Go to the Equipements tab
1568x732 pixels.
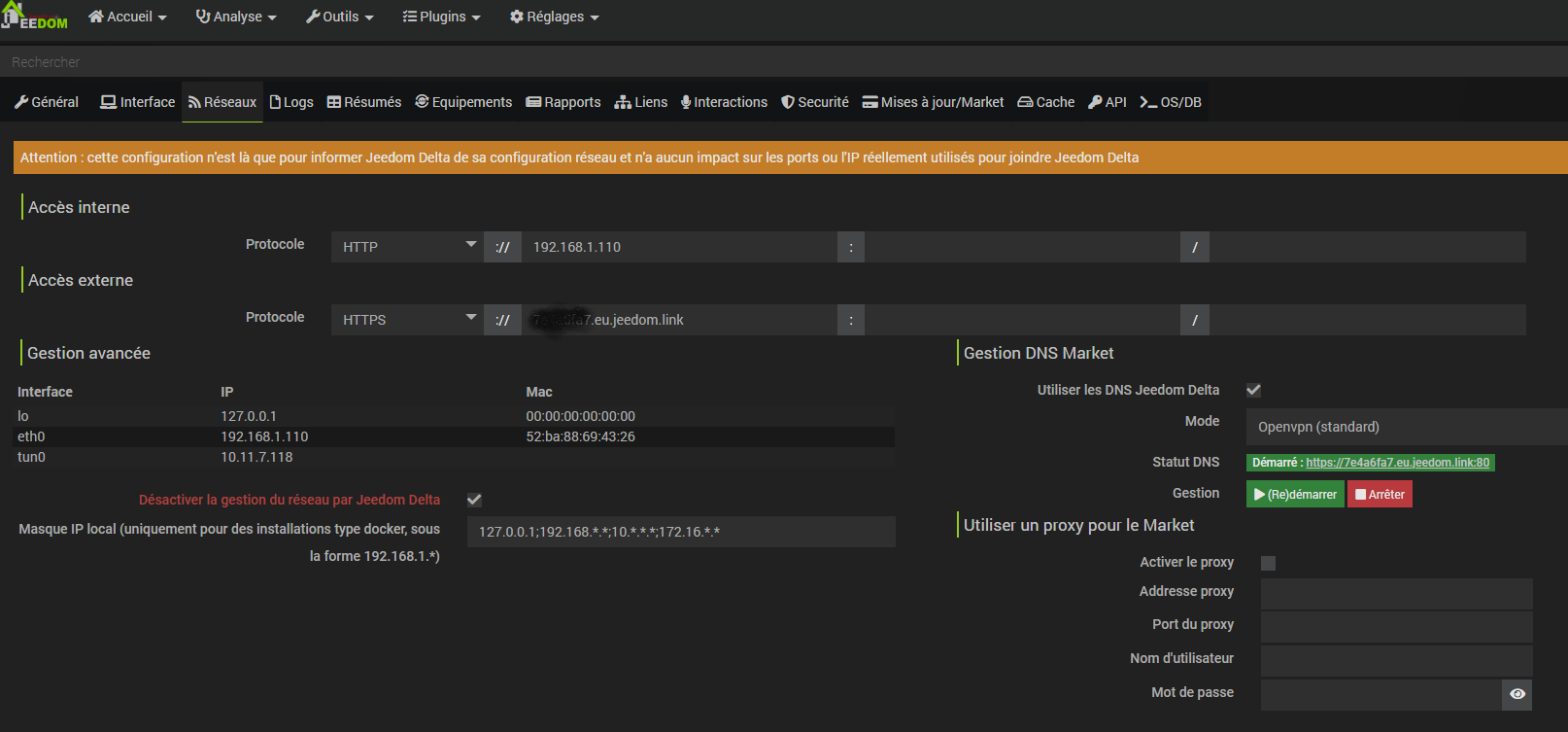tap(463, 102)
